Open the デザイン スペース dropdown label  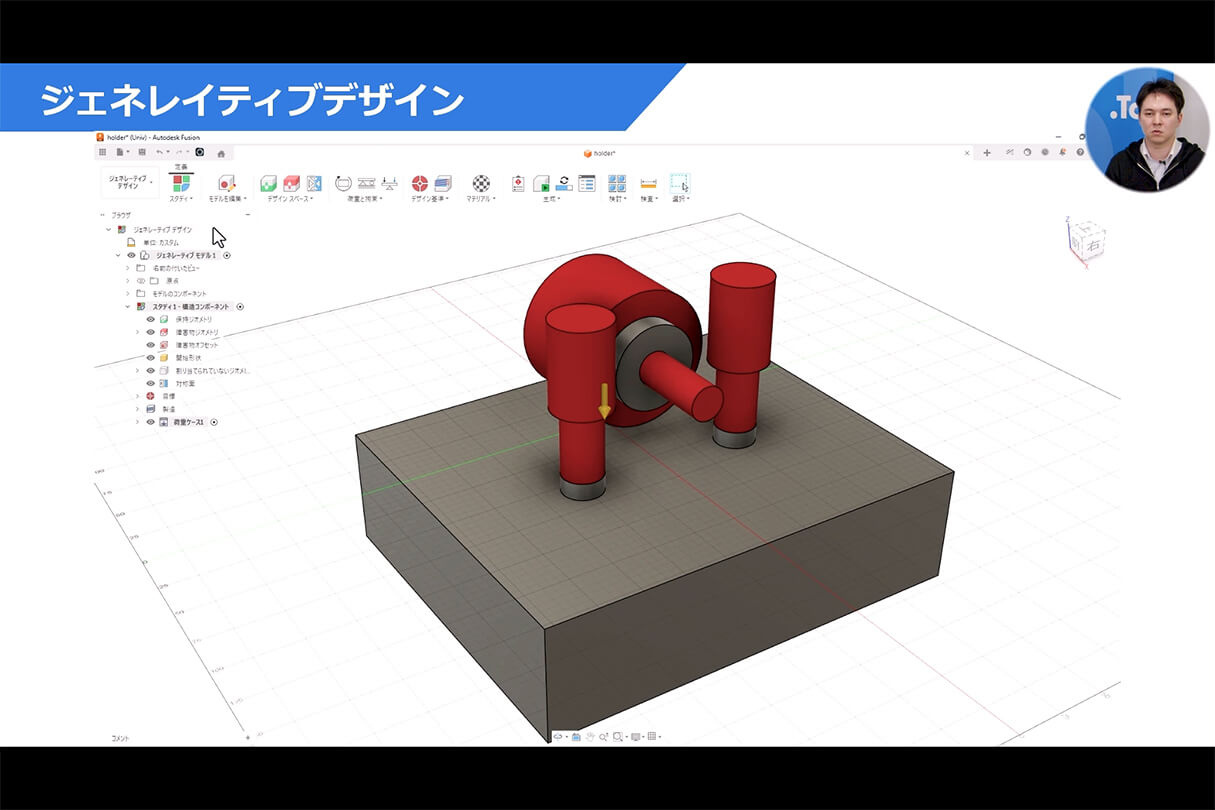coord(290,199)
